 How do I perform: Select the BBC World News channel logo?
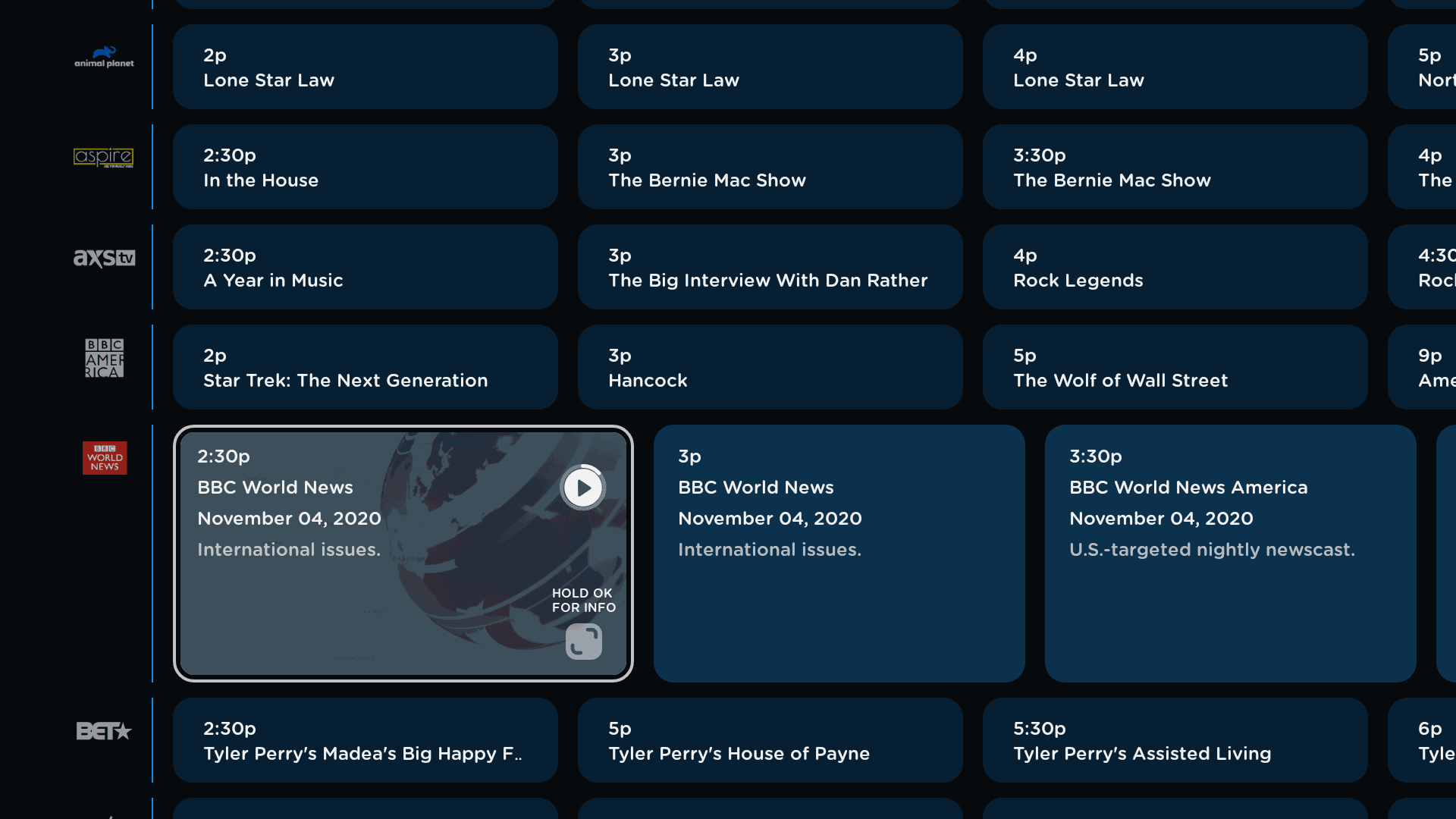click(105, 458)
